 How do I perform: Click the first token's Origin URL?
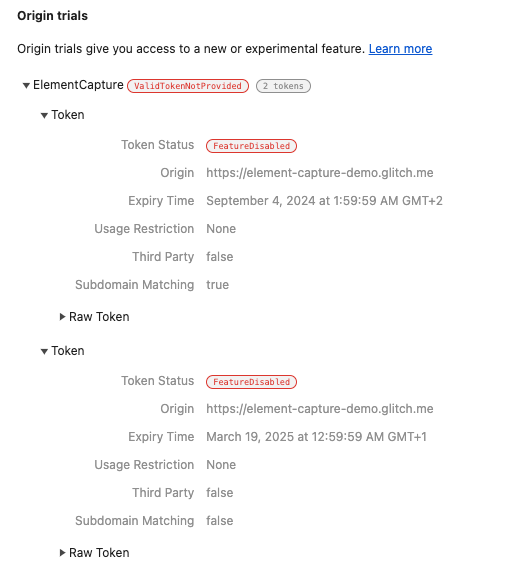click(x=320, y=172)
